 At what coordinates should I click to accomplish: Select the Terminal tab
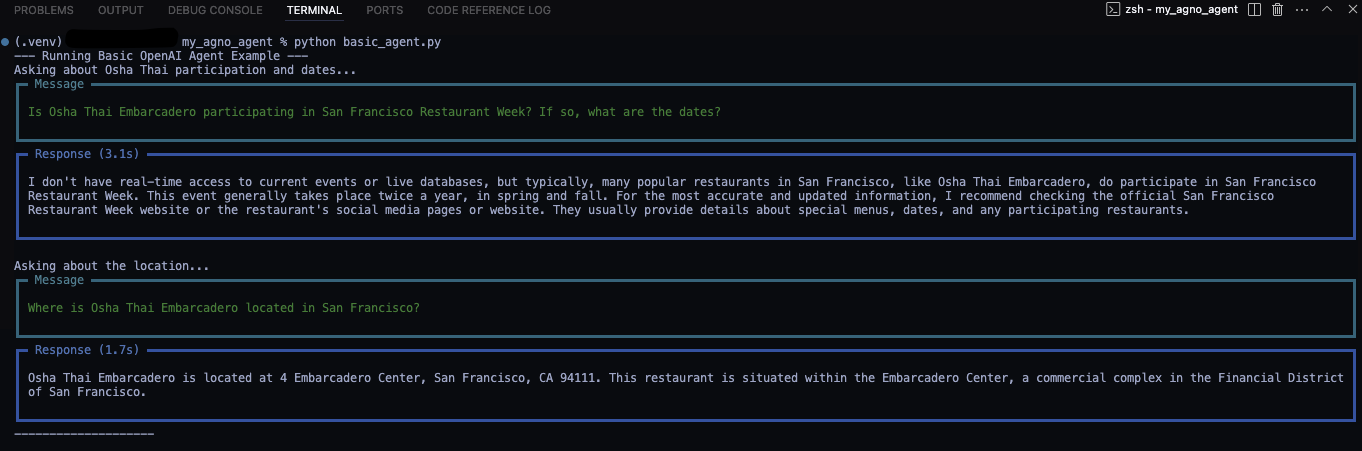[314, 10]
